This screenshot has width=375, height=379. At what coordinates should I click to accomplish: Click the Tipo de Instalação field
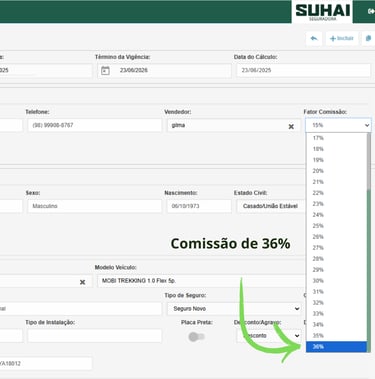(95, 336)
